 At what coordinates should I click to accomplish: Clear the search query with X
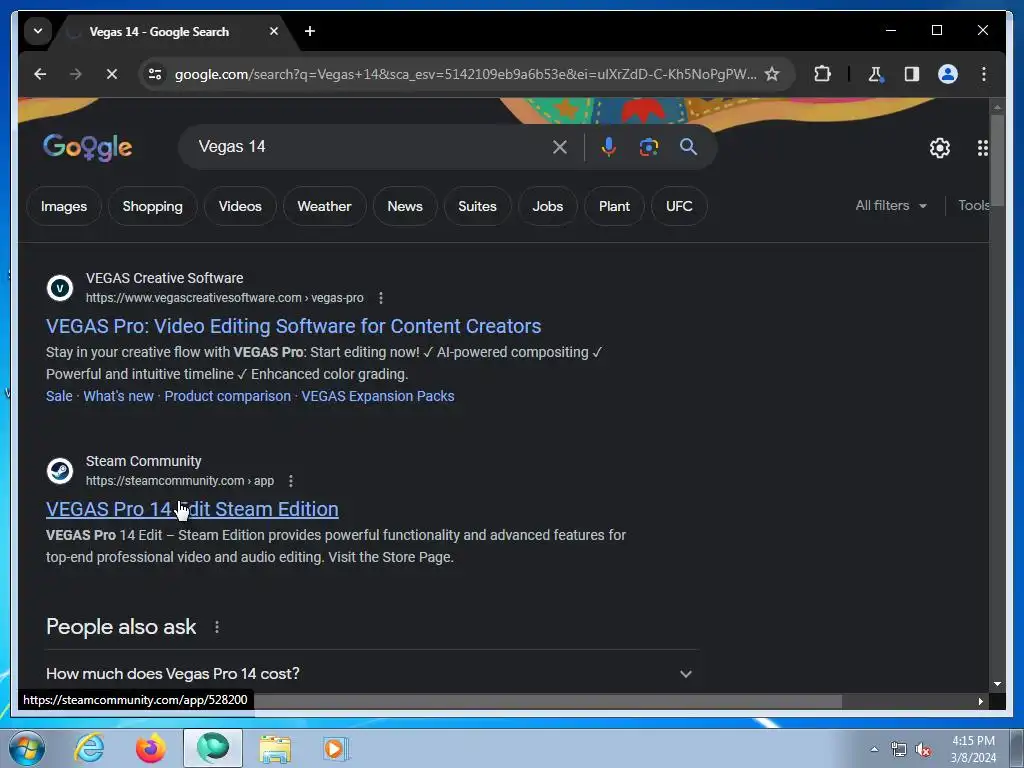pyautogui.click(x=560, y=147)
